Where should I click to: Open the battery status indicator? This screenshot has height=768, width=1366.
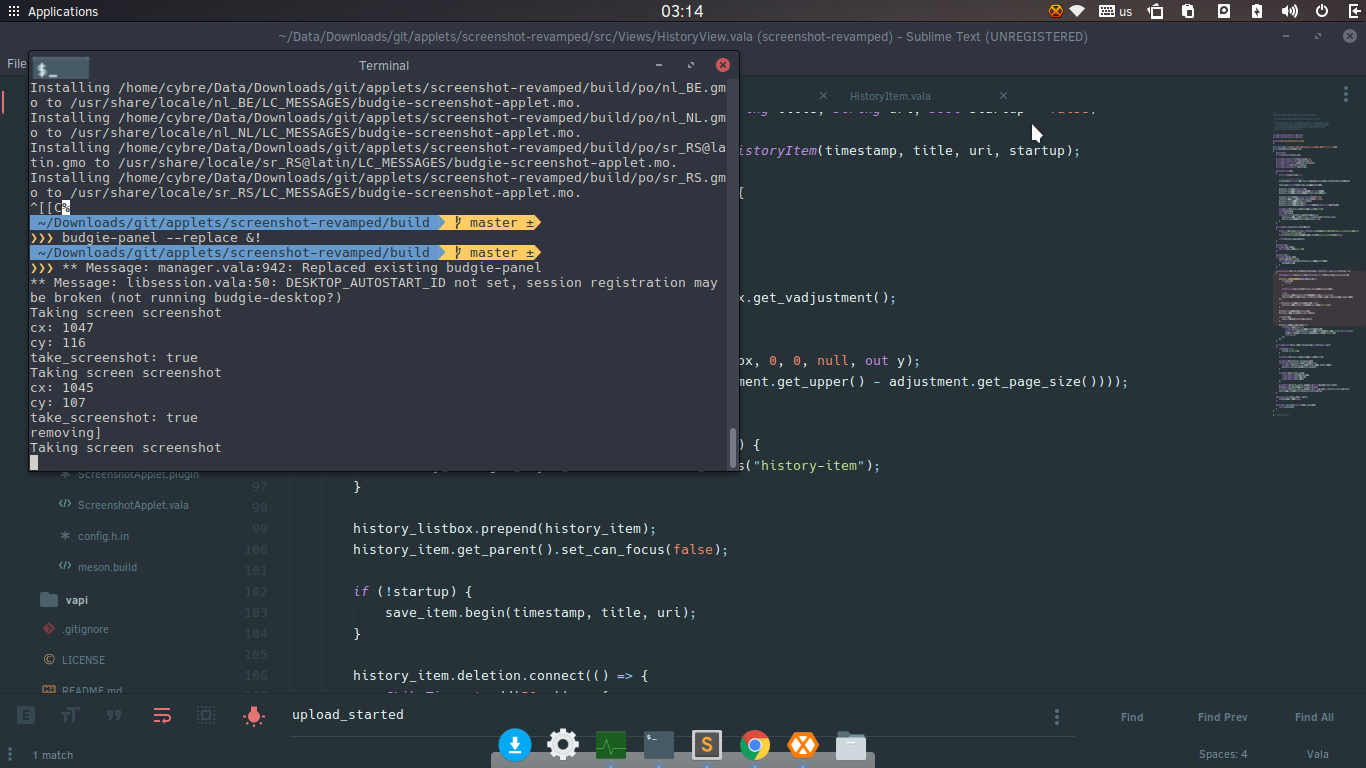point(1257,12)
